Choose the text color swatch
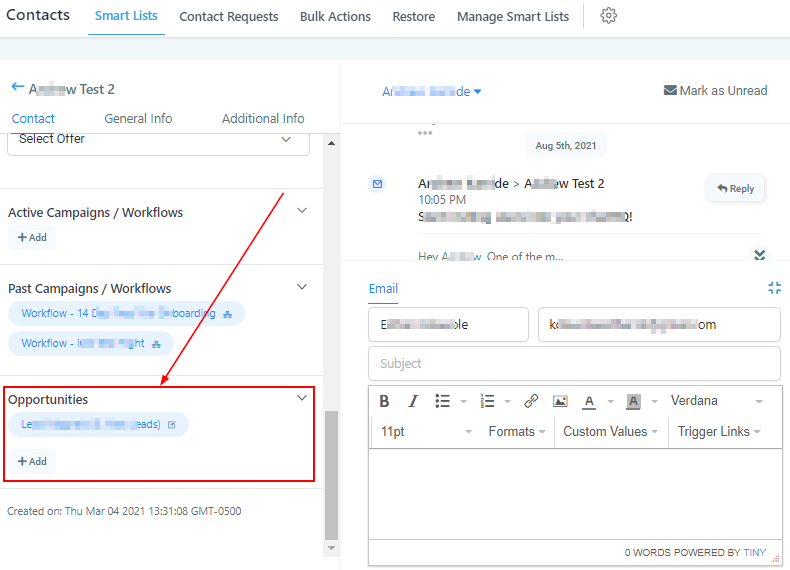The height and width of the screenshot is (570, 790). (589, 401)
